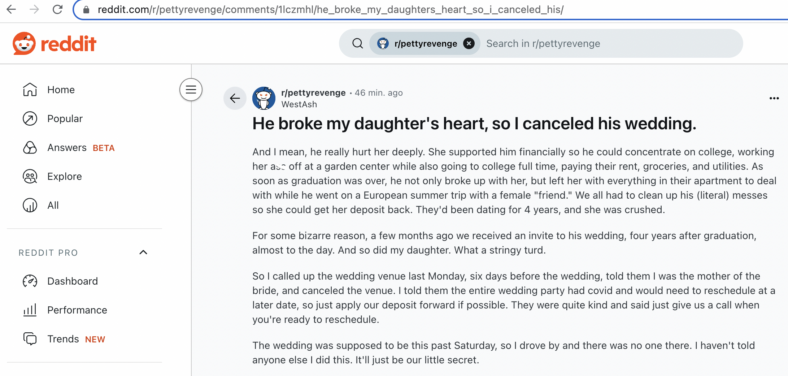
Task: Select the Answers BETA icon
Action: [30, 148]
